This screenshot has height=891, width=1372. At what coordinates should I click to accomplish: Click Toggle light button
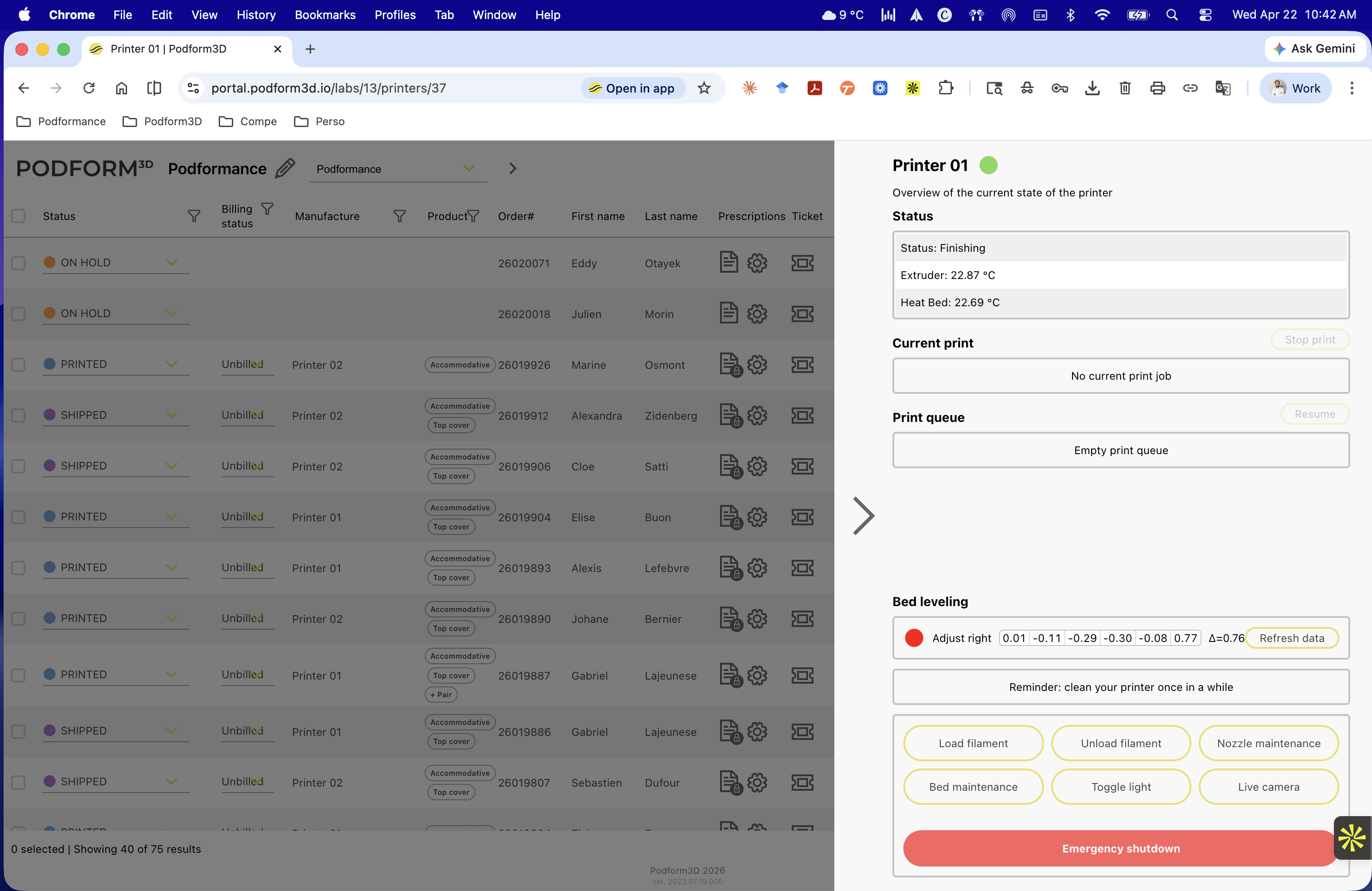(1121, 787)
